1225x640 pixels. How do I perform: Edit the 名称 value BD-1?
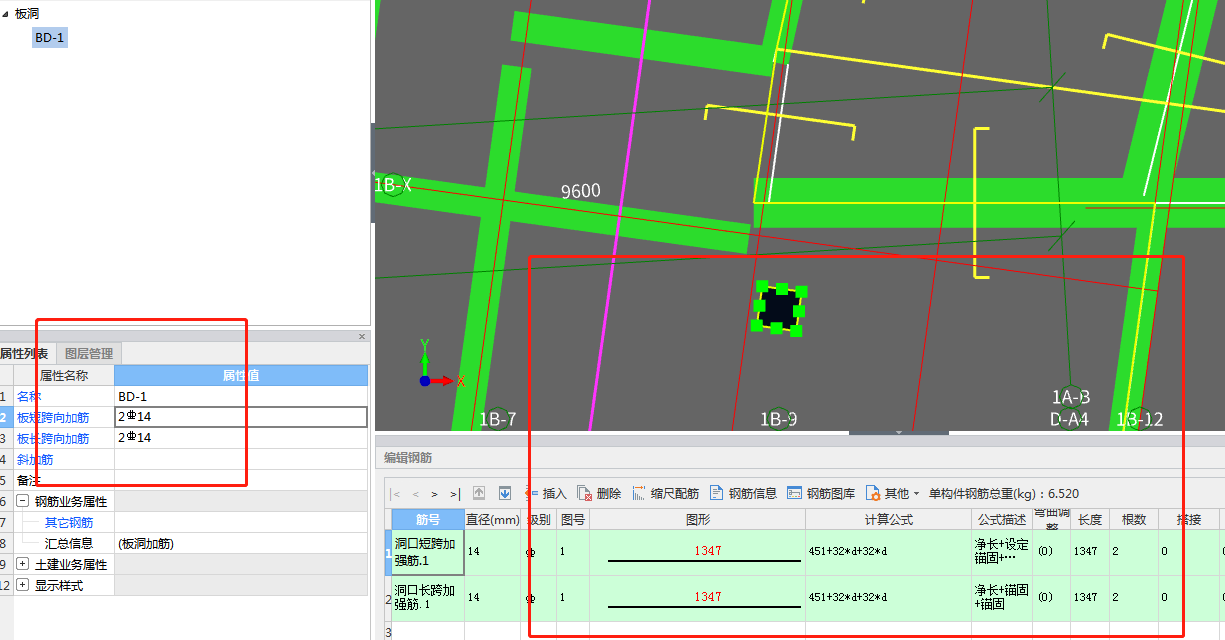click(241, 396)
